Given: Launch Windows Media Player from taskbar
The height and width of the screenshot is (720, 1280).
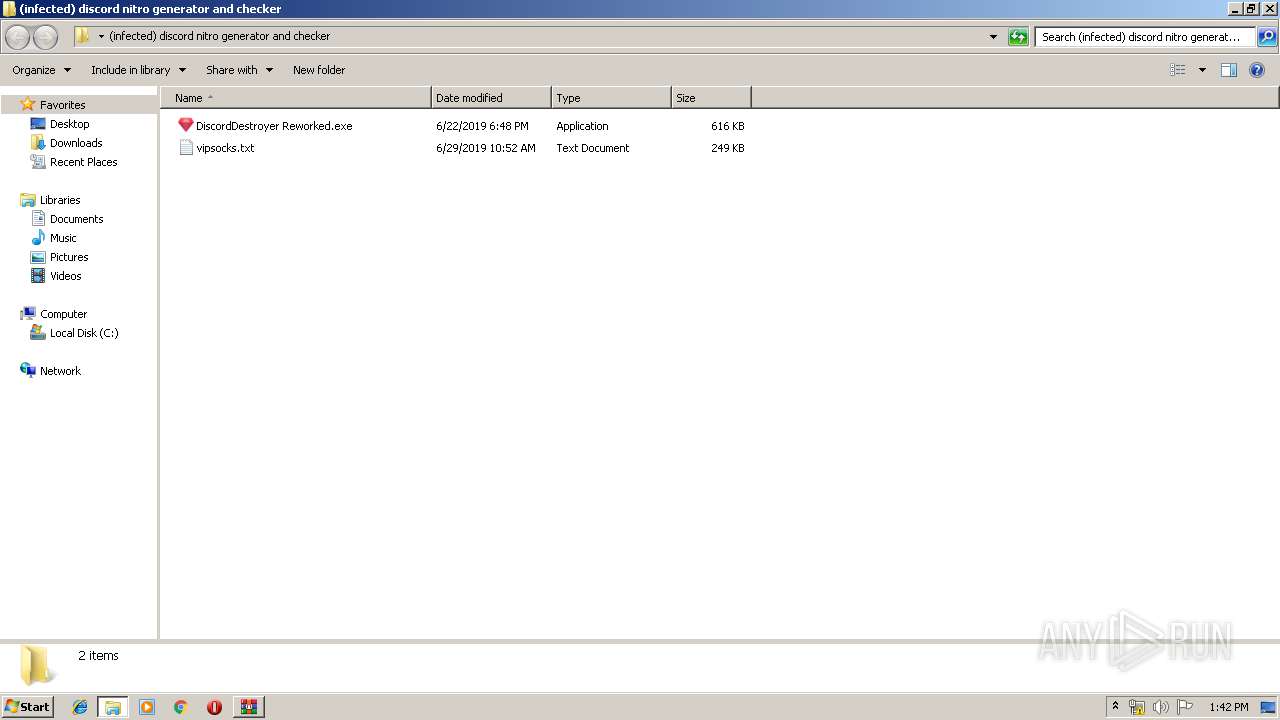Looking at the screenshot, I should [147, 707].
